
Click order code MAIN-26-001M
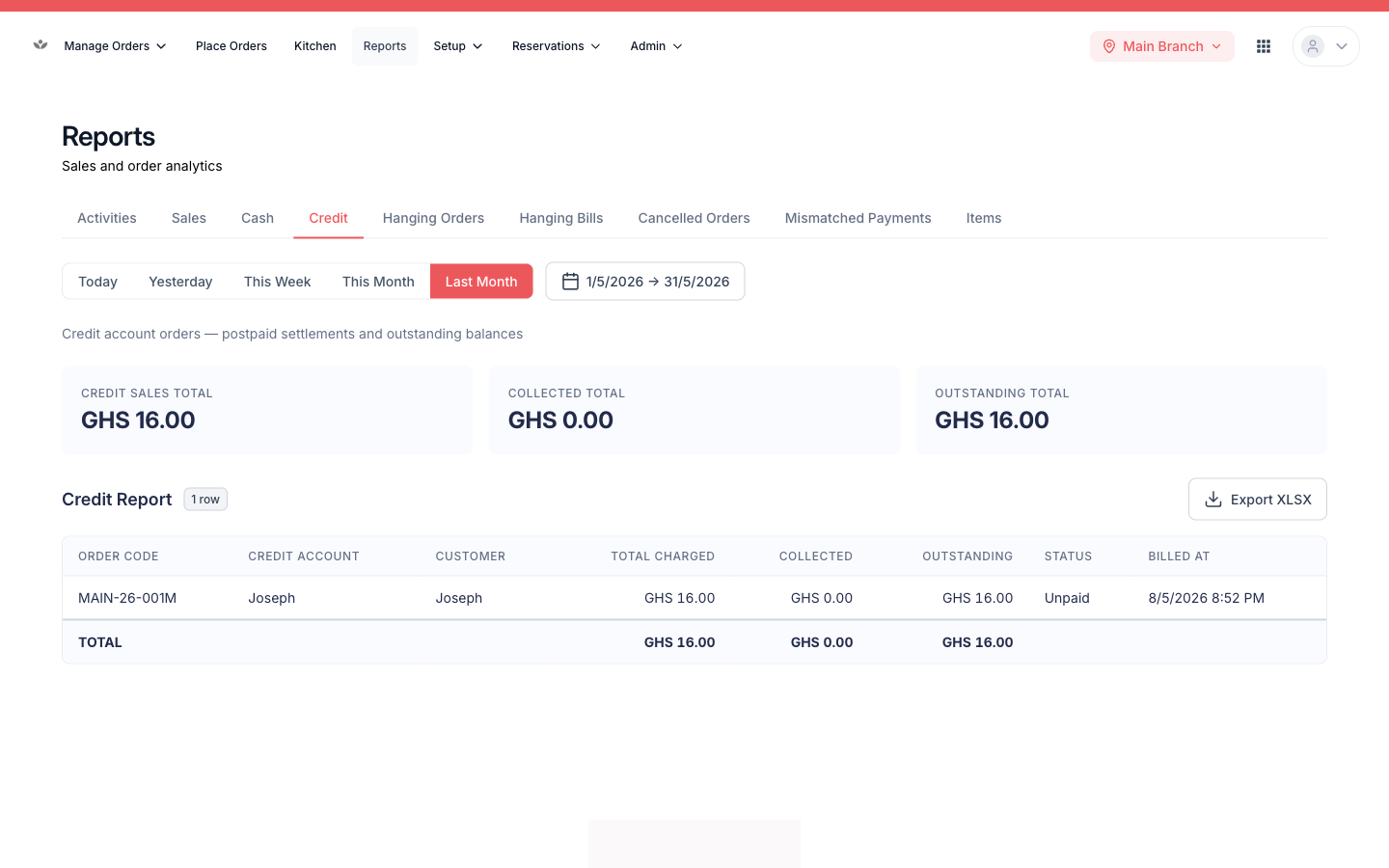[x=127, y=598]
